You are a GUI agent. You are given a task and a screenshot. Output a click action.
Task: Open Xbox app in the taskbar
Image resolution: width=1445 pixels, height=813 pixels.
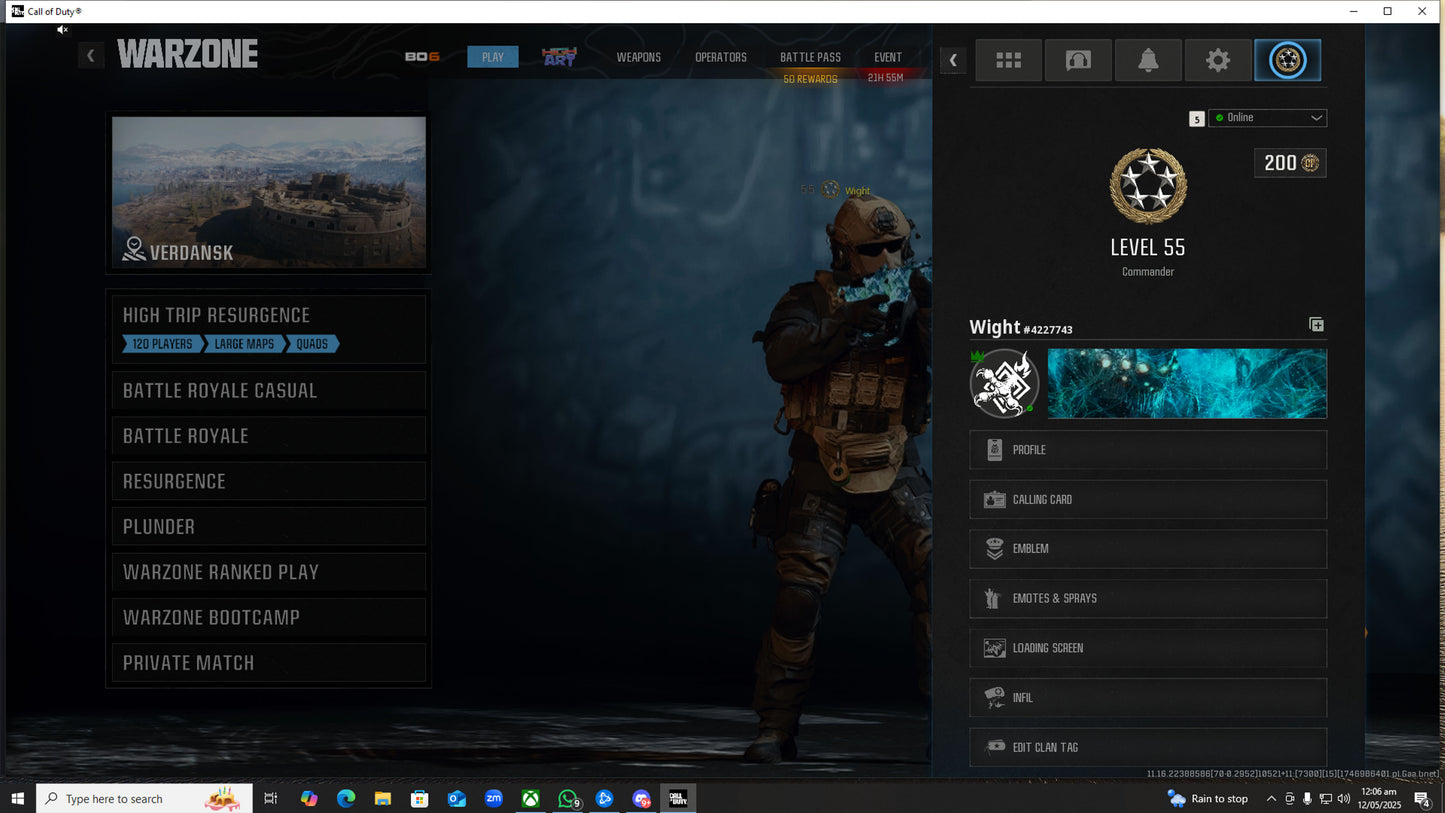pos(530,798)
